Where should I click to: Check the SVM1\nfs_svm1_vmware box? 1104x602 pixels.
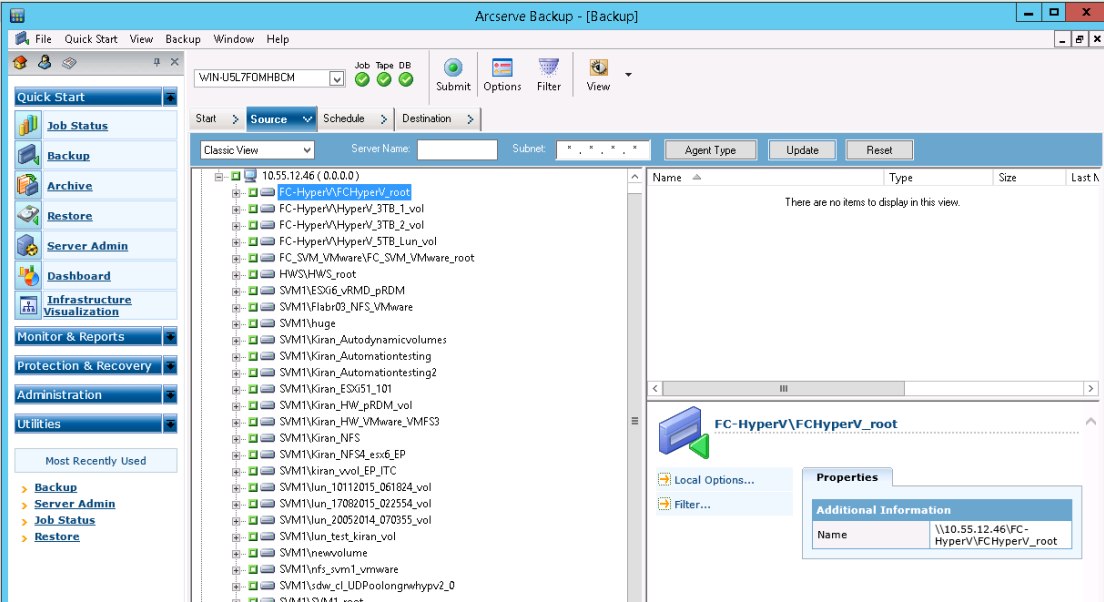click(253, 569)
